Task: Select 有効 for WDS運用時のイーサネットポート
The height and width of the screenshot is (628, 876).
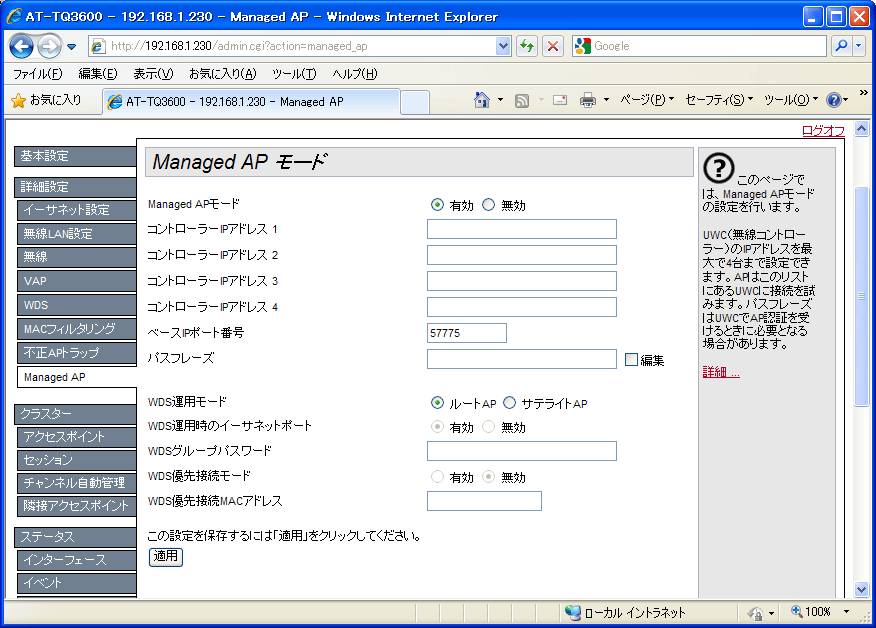Action: click(x=437, y=427)
